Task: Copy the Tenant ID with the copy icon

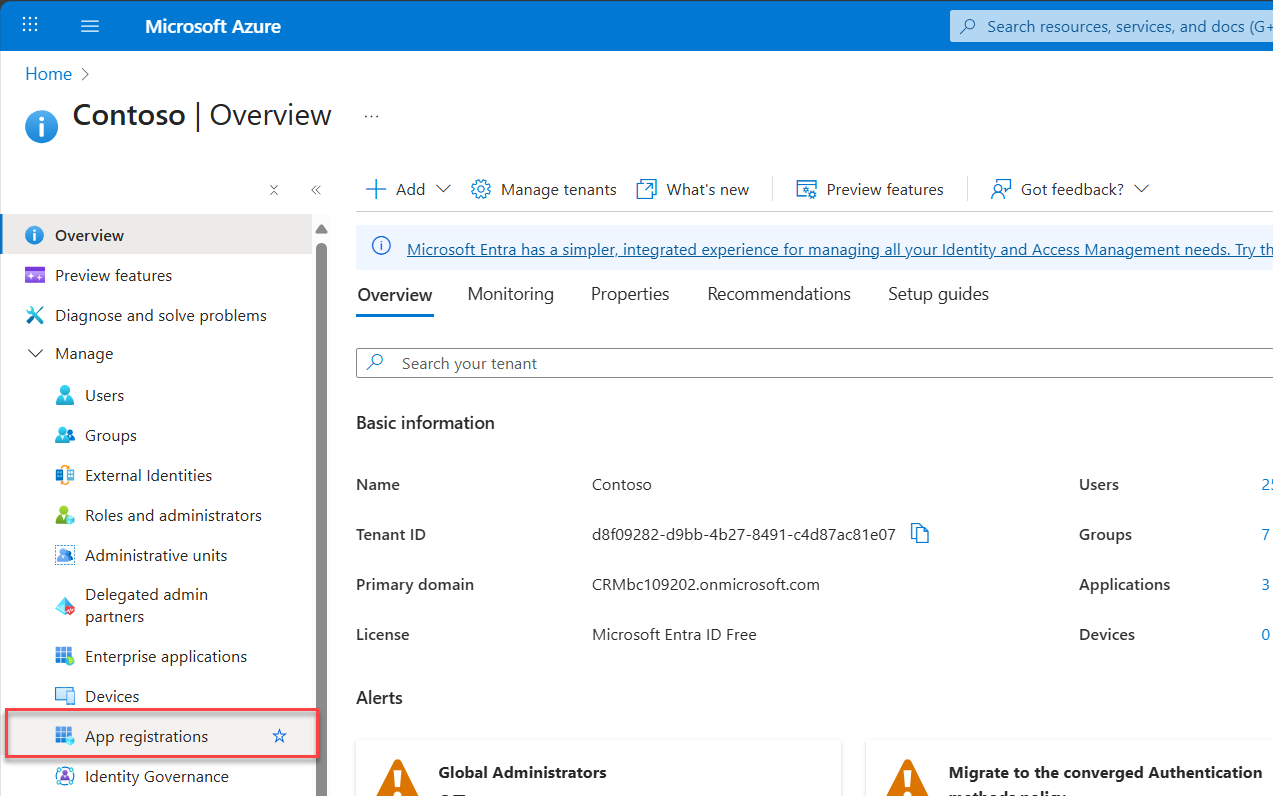Action: (920, 534)
